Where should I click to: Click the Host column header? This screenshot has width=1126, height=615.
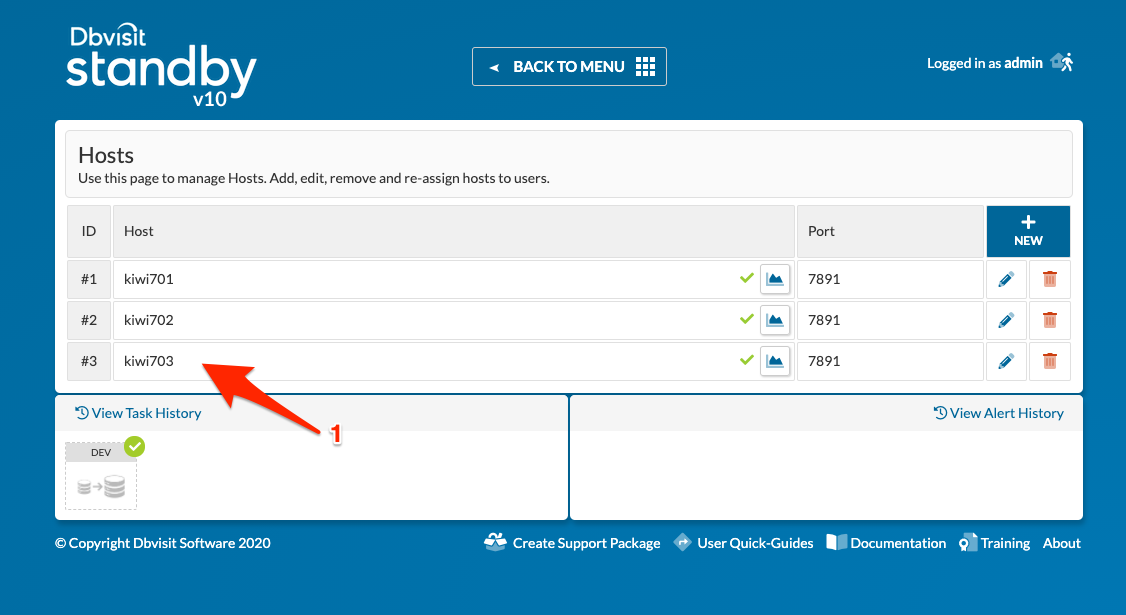click(454, 231)
